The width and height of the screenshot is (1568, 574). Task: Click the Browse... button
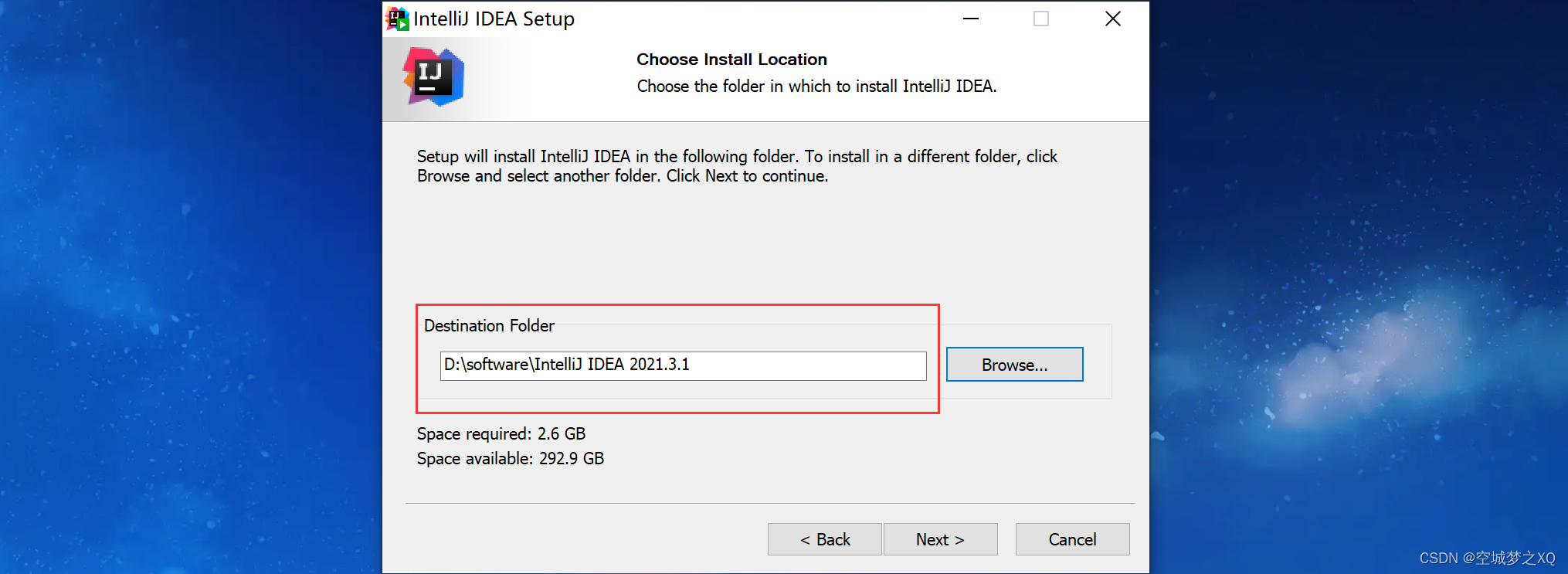click(1014, 365)
